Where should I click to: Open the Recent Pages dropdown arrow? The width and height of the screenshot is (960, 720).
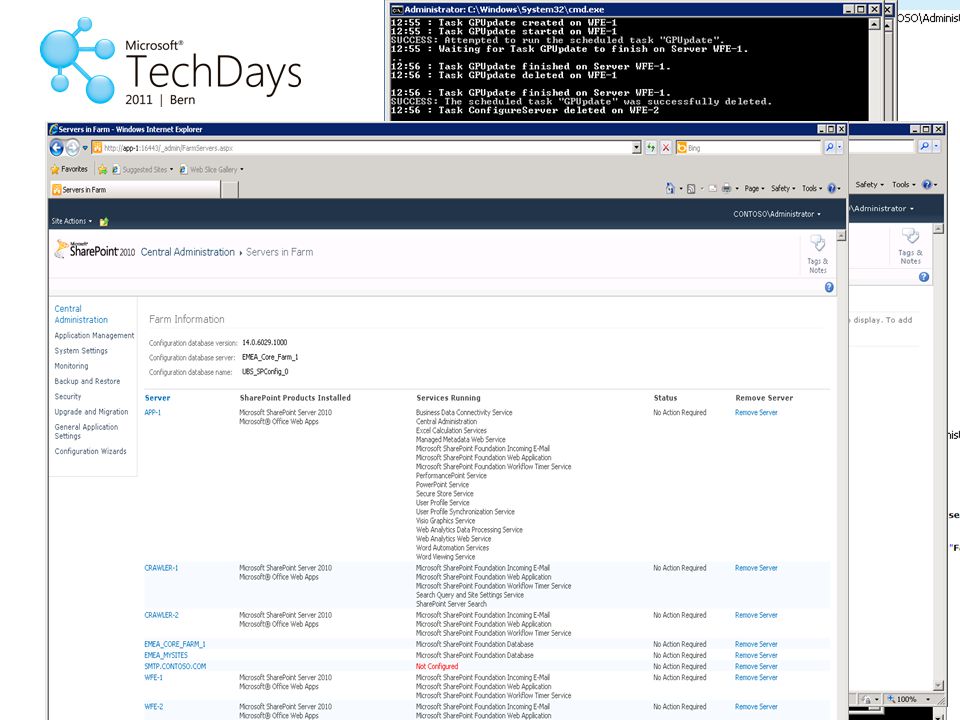[x=85, y=148]
